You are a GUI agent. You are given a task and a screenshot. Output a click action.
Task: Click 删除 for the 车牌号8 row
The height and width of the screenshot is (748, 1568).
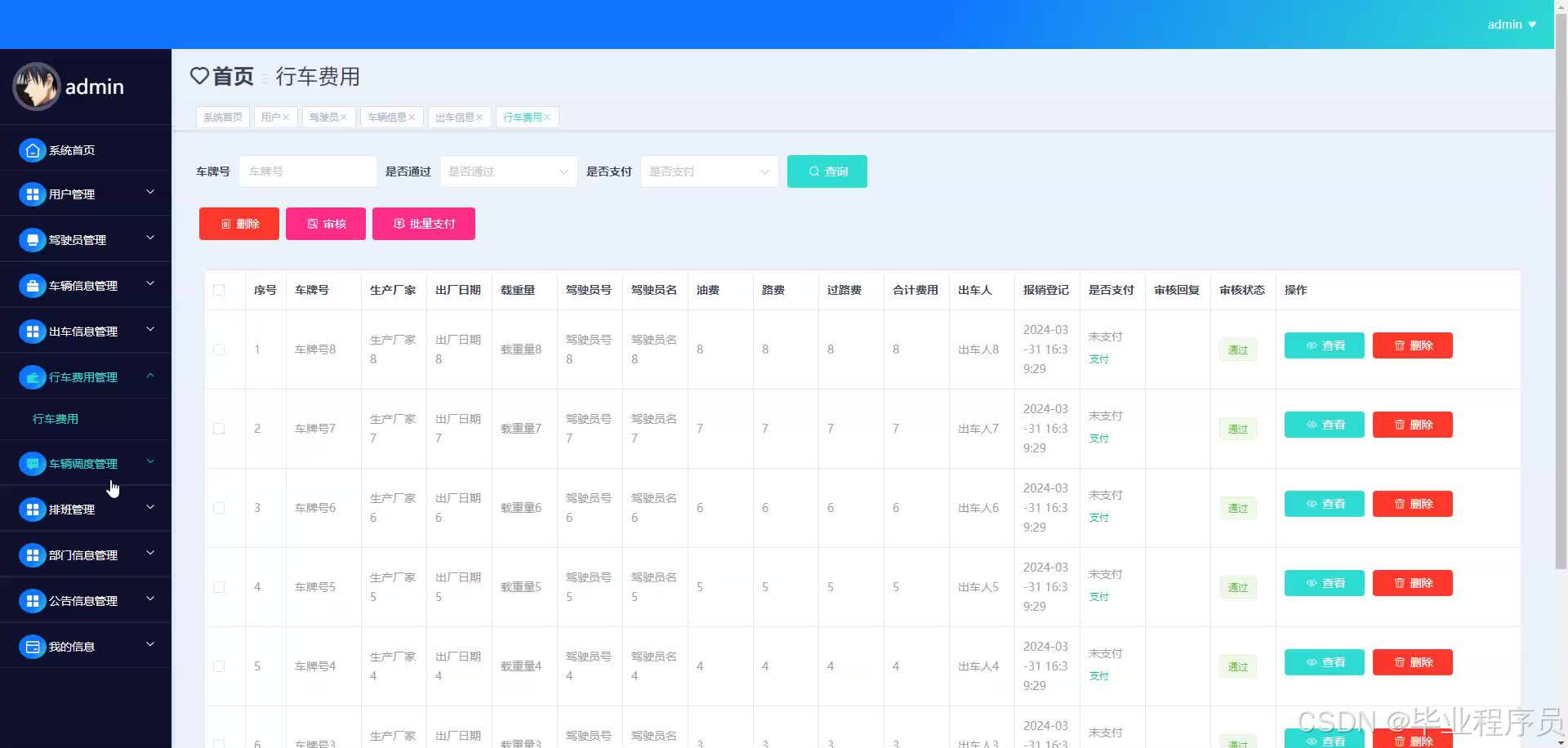pos(1413,345)
